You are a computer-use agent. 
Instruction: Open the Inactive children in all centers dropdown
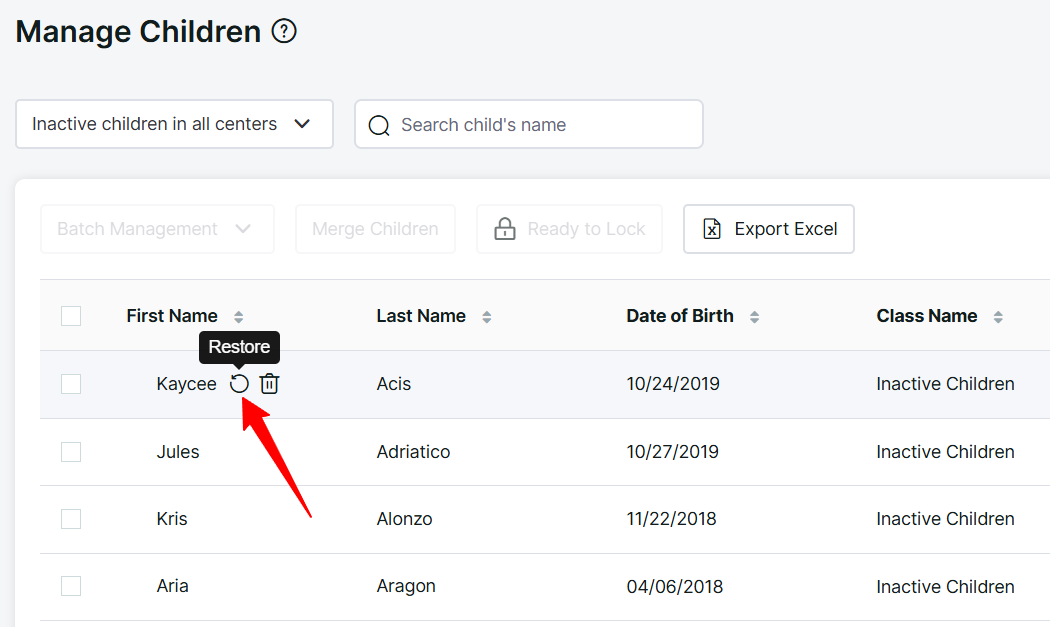point(174,124)
